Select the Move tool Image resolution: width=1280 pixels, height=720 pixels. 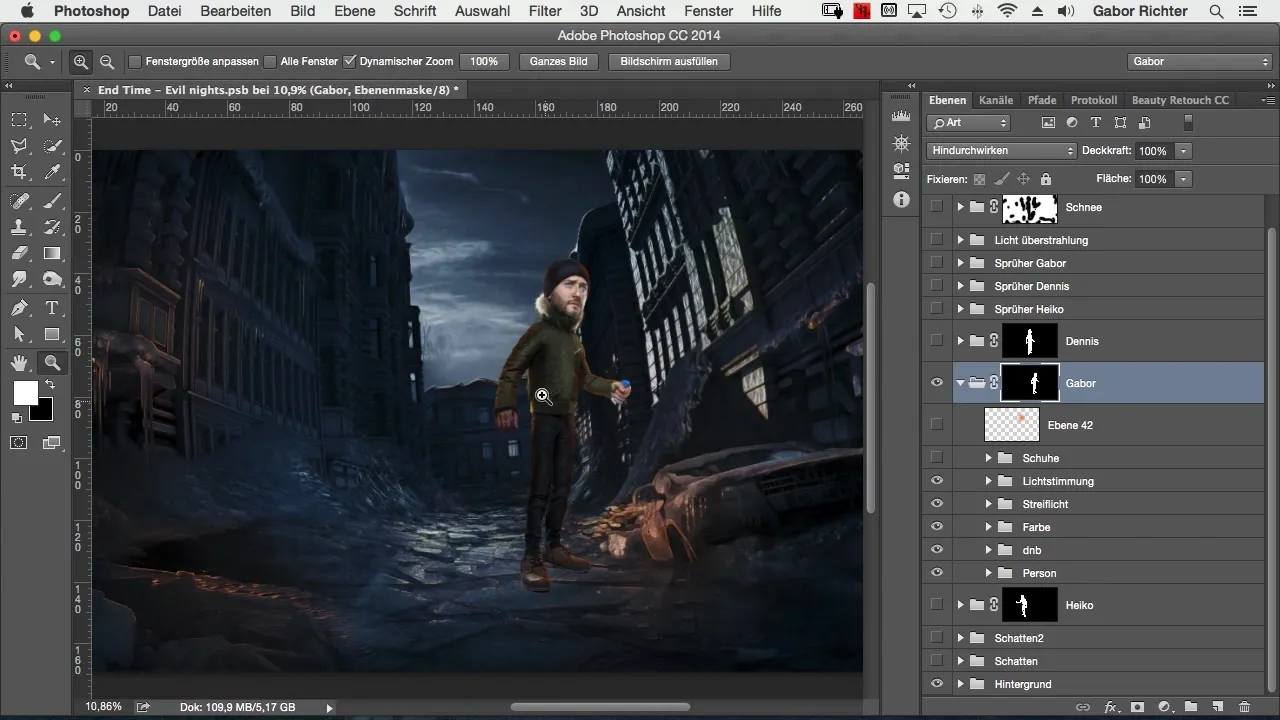tap(52, 119)
